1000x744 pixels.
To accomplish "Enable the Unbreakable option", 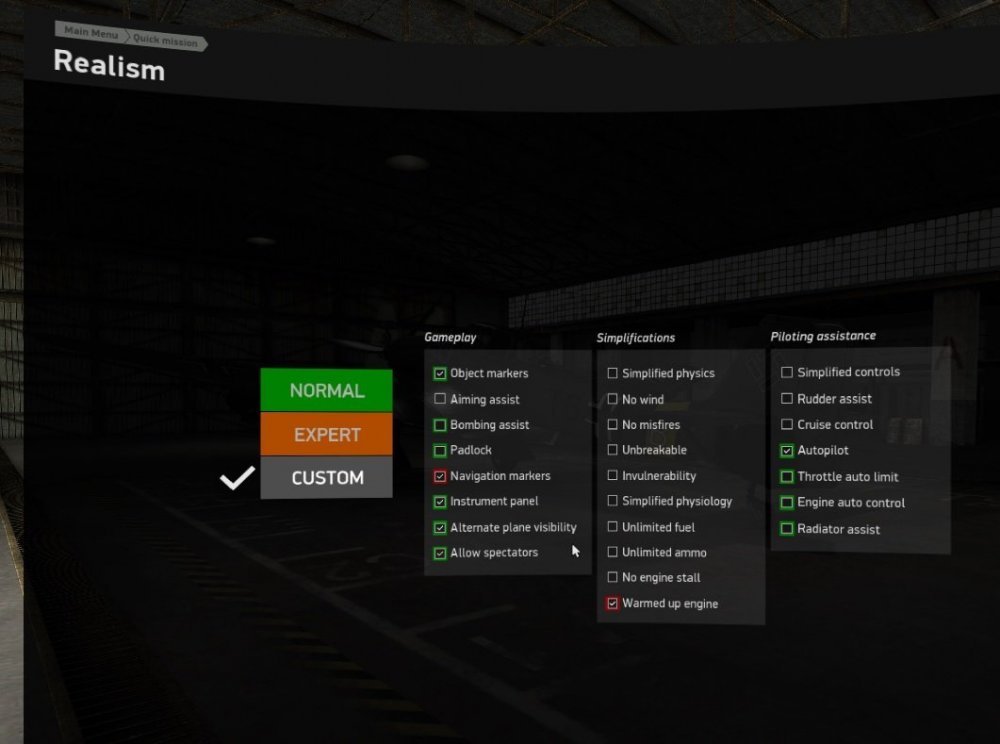I will tap(612, 450).
